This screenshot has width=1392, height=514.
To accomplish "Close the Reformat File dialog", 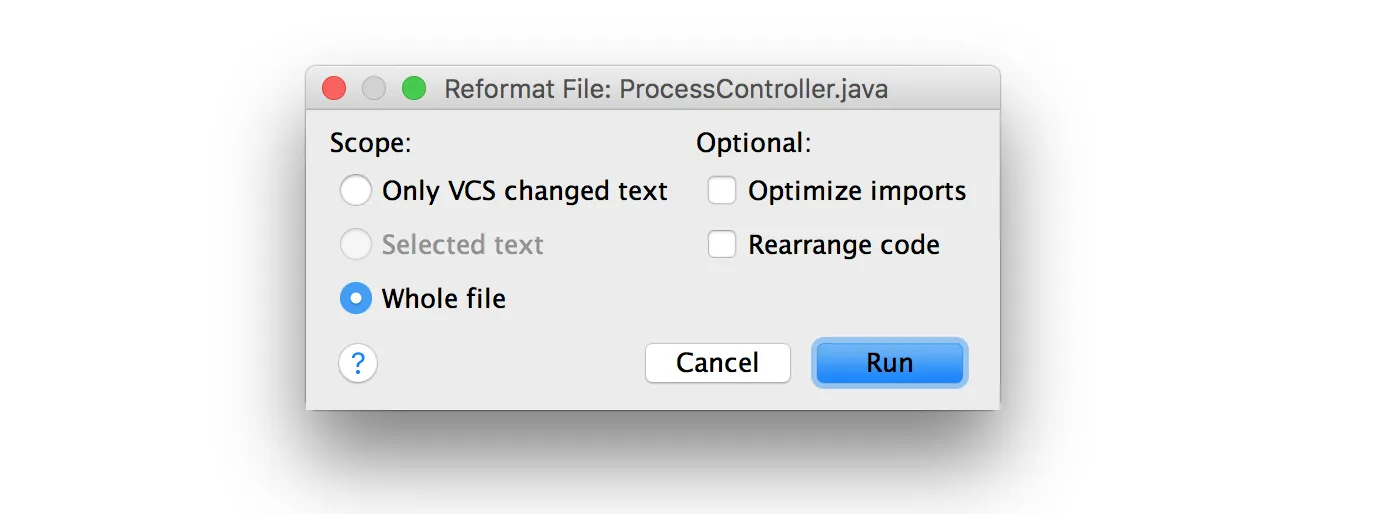I will (x=334, y=89).
